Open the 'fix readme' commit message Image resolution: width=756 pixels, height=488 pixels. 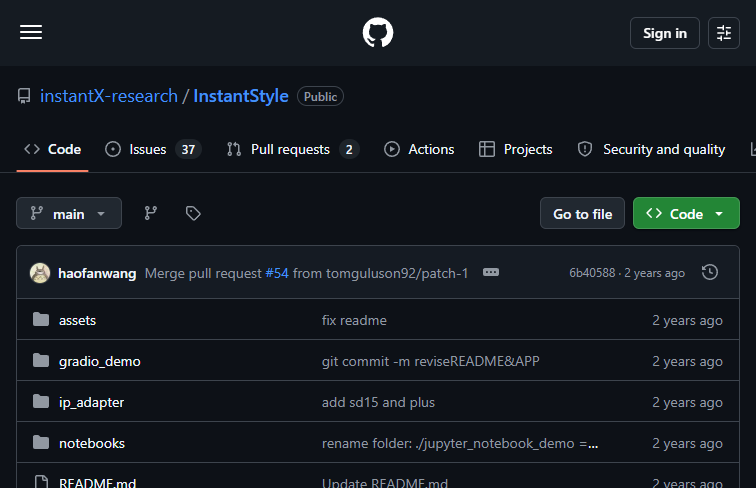tap(354, 320)
